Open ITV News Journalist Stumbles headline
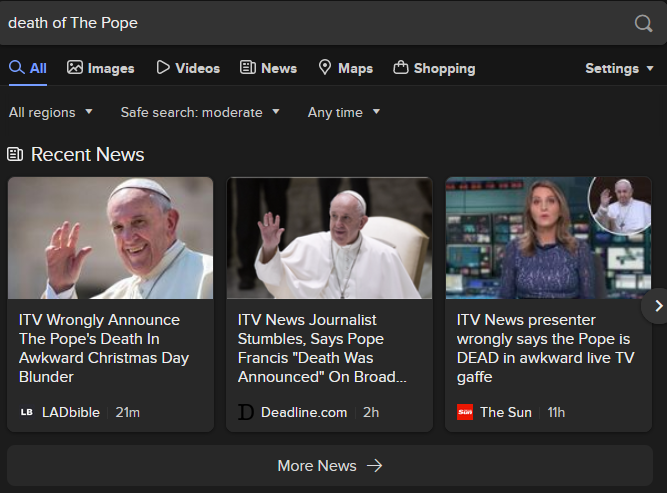The image size is (667, 493). pyautogui.click(x=322, y=348)
